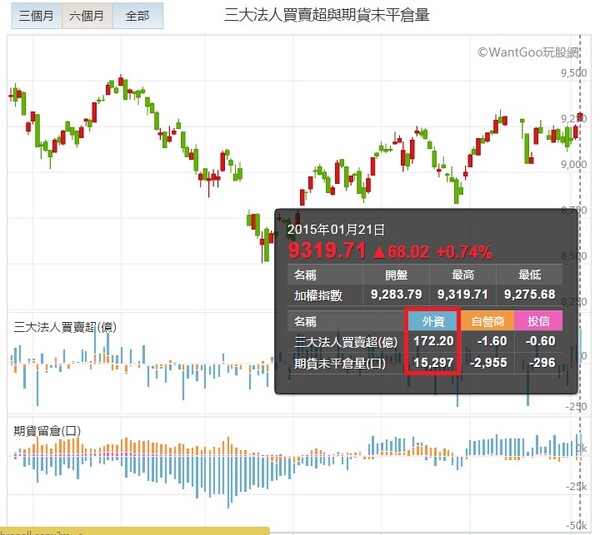
Task: Click the yellow status bar at bottom left
Action: click(134, 530)
